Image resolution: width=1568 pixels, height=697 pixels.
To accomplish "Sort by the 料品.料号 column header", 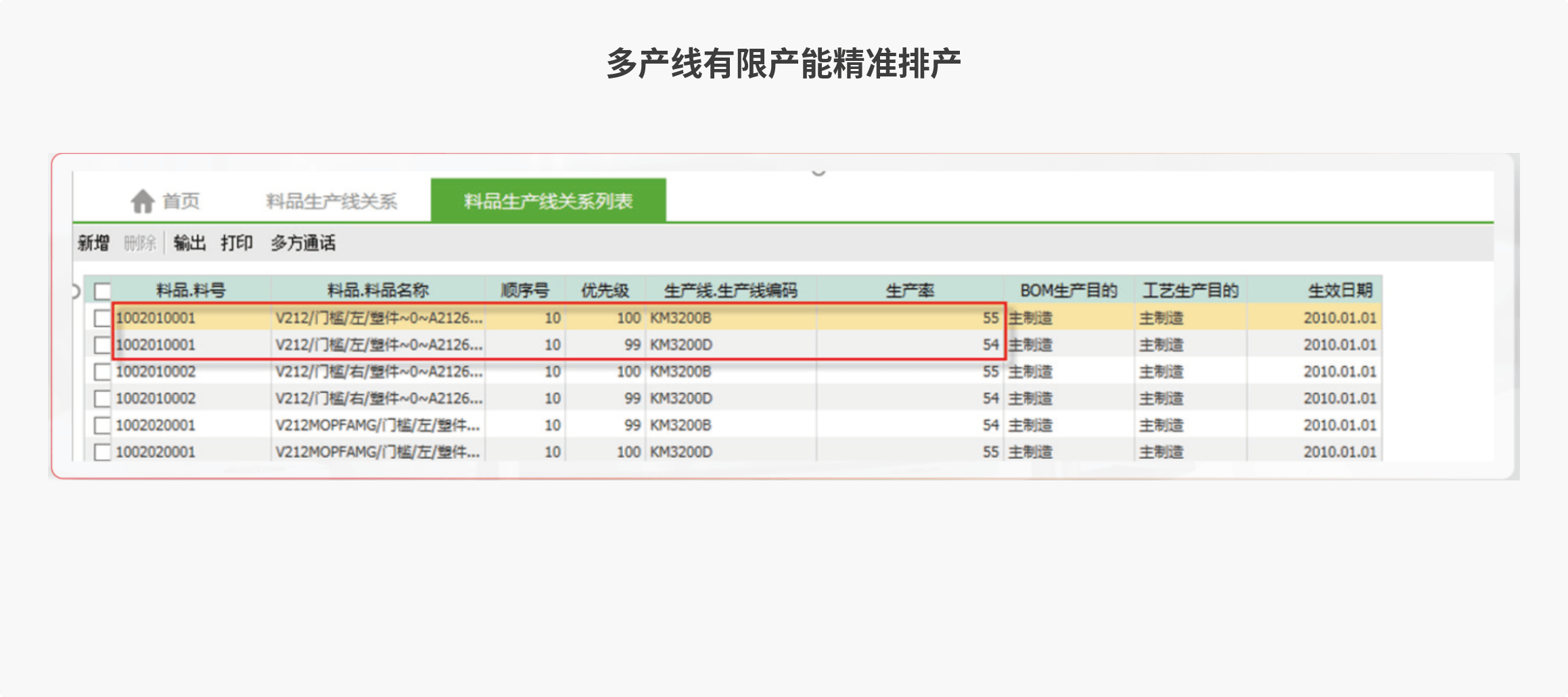I will pyautogui.click(x=191, y=291).
